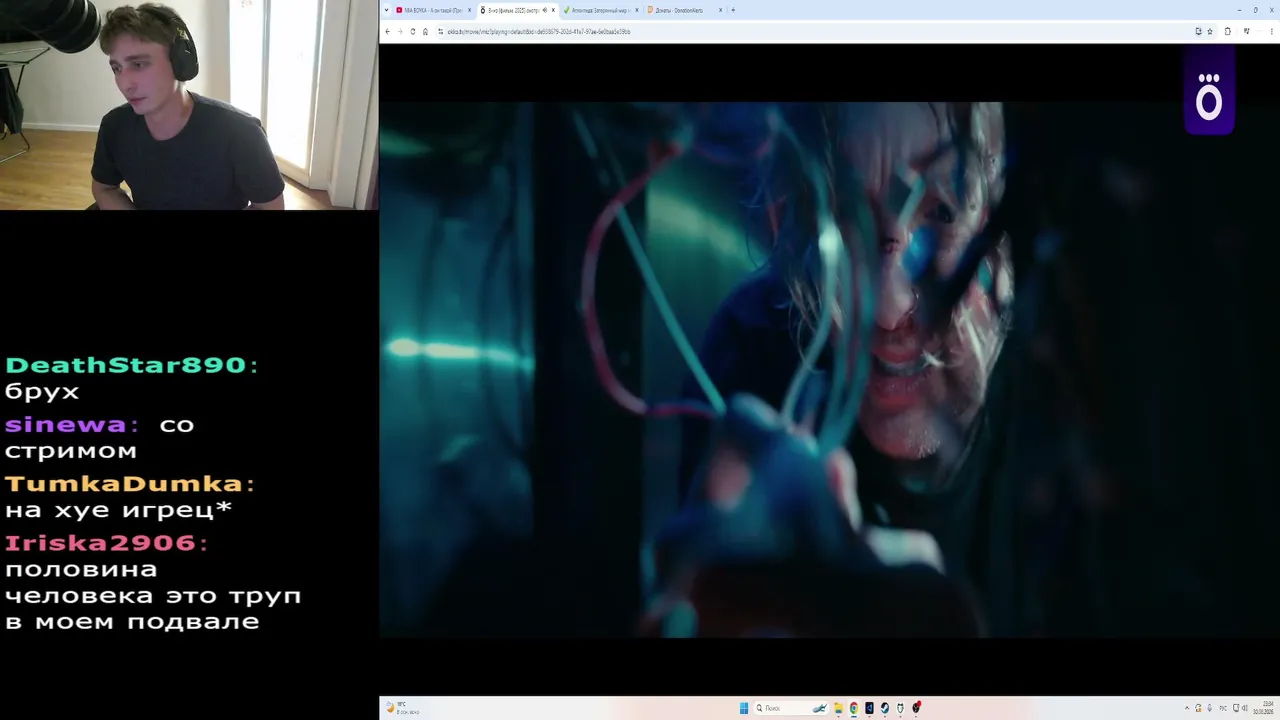Click the movie video player area

[829, 370]
